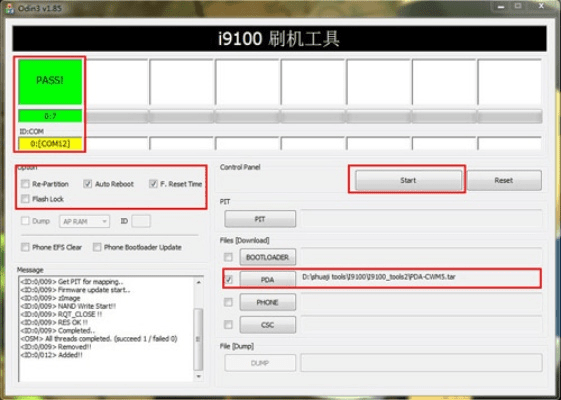
Task: Click the 'RQT_CLOSE !!' log line
Action: pos(61,314)
